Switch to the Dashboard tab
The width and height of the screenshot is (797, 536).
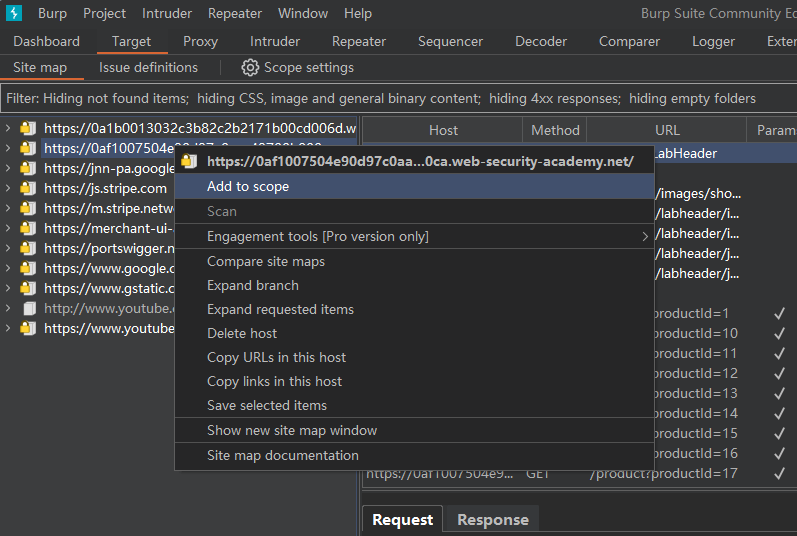46,41
